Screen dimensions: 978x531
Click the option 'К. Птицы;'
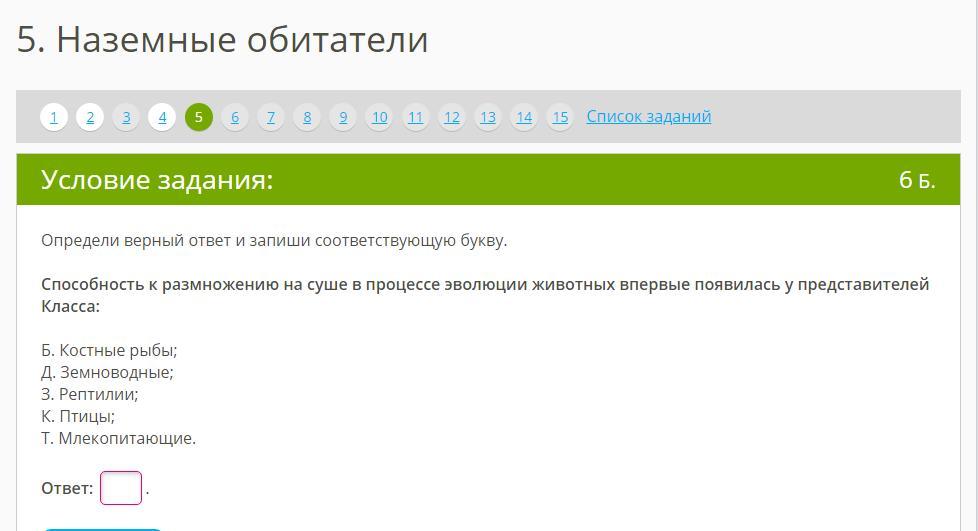78,416
